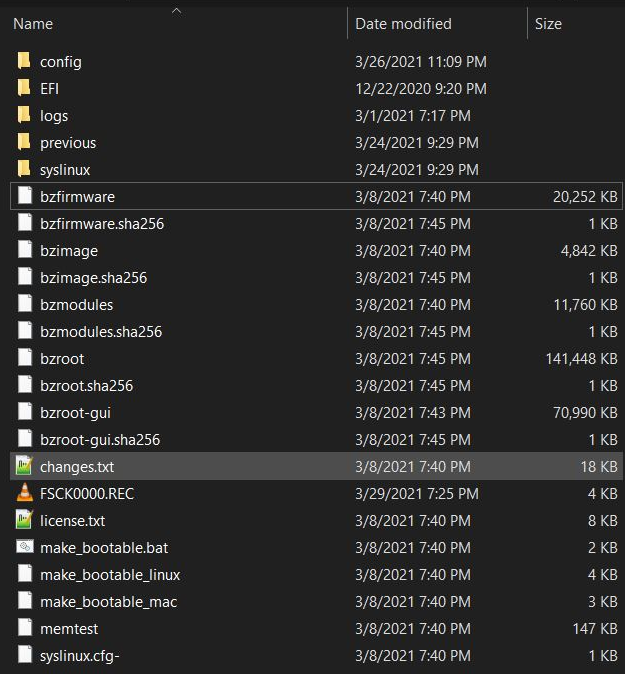625x674 pixels.
Task: Click the FSCK0000.REC file name
Action: coord(87,493)
